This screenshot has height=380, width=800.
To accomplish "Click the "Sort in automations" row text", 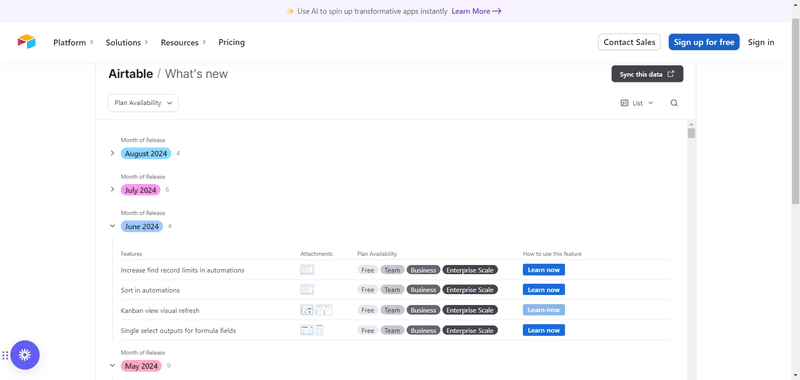I will (x=150, y=290).
